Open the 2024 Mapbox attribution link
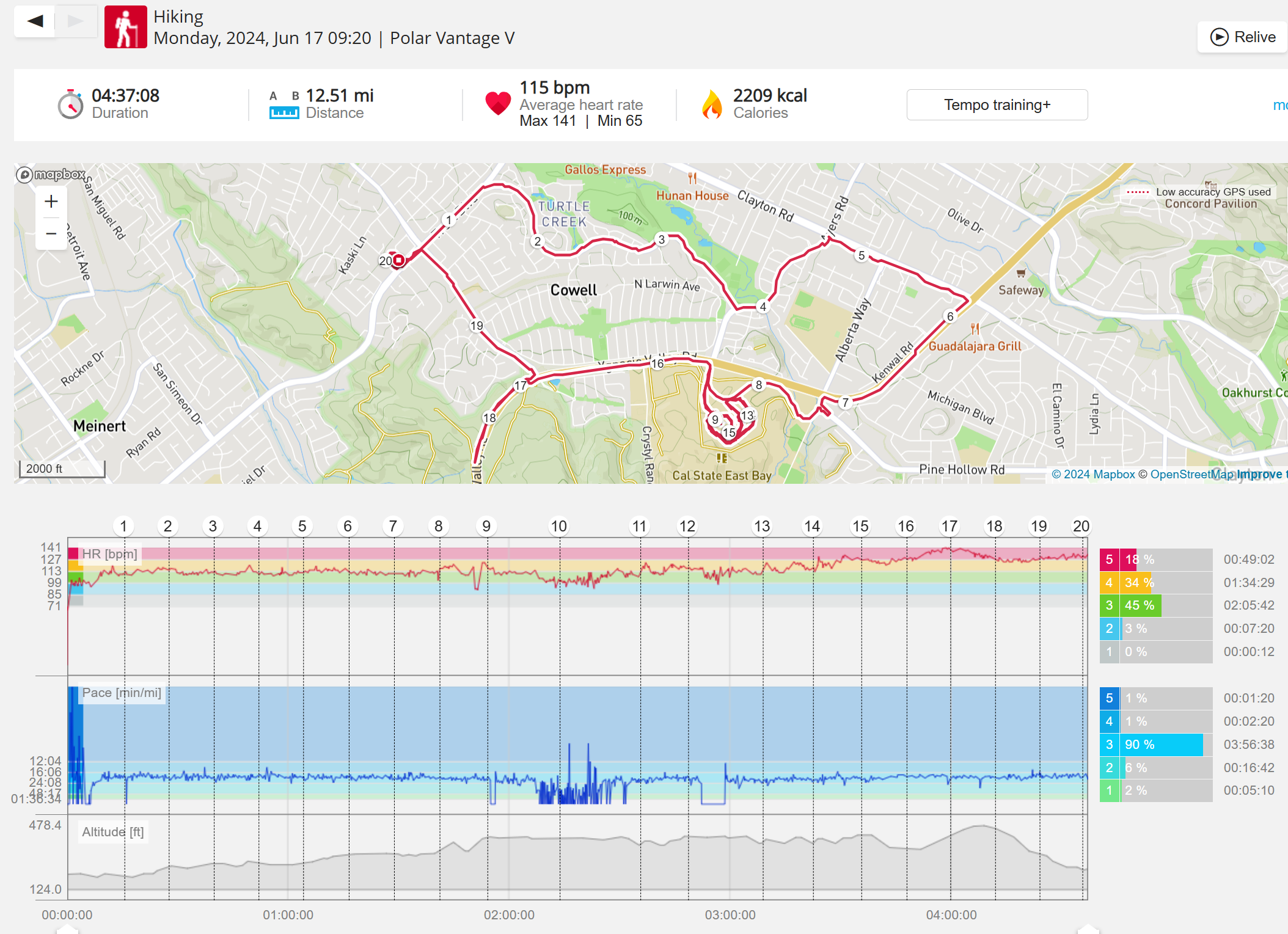 (x=1092, y=475)
